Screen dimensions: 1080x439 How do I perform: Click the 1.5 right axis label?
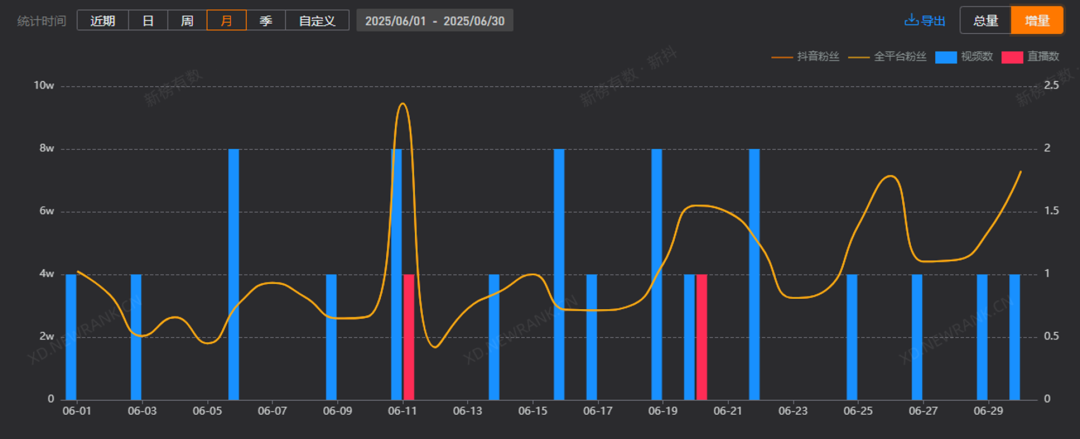tap(1051, 211)
